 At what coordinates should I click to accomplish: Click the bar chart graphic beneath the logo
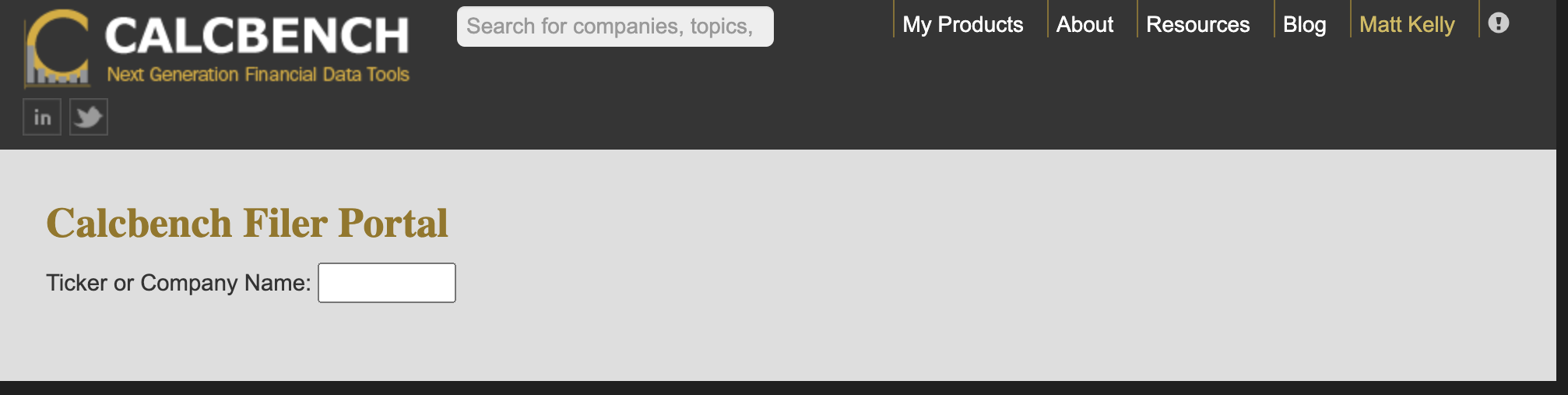click(x=56, y=76)
